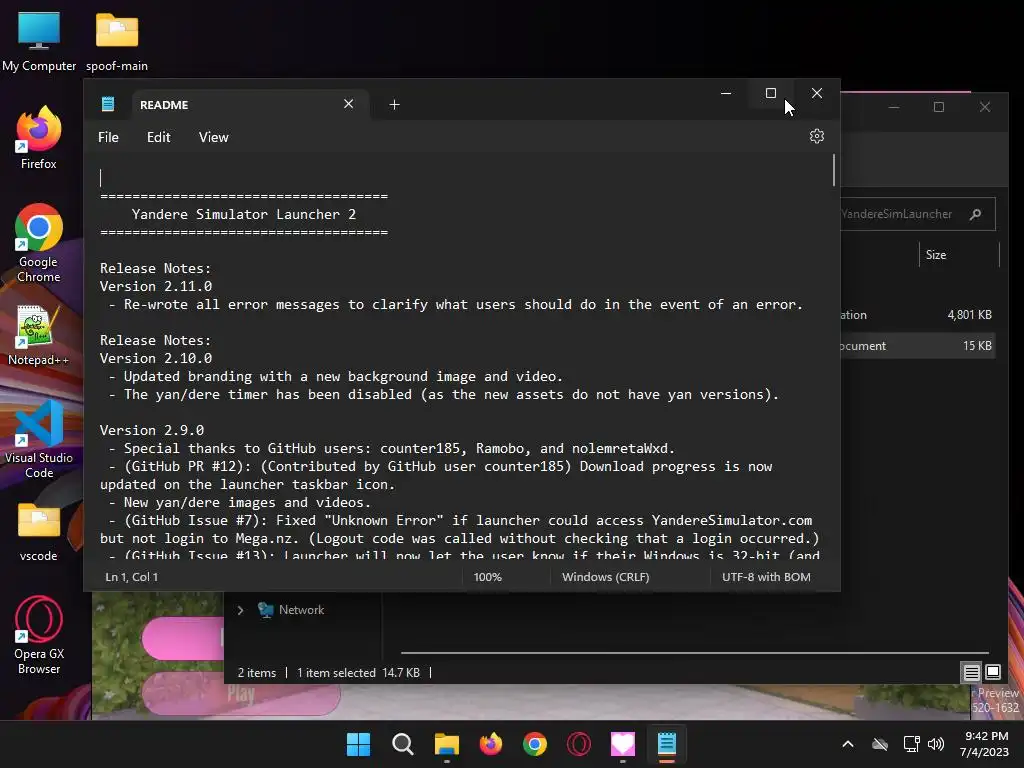The height and width of the screenshot is (768, 1024).
Task: Click "Version 2.11.0" line in README
Action: 156,286
